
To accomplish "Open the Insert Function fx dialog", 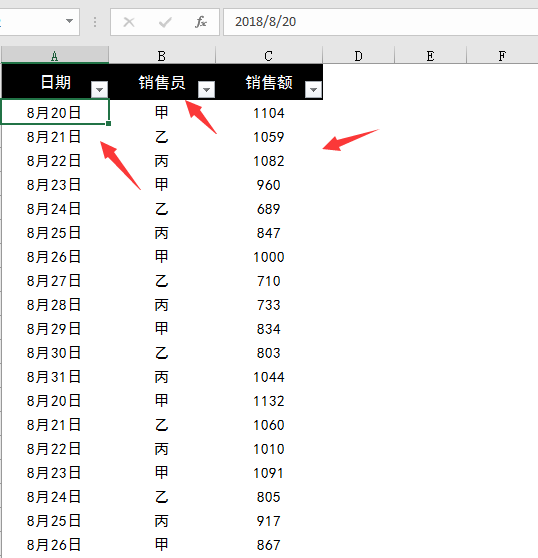I will (201, 22).
